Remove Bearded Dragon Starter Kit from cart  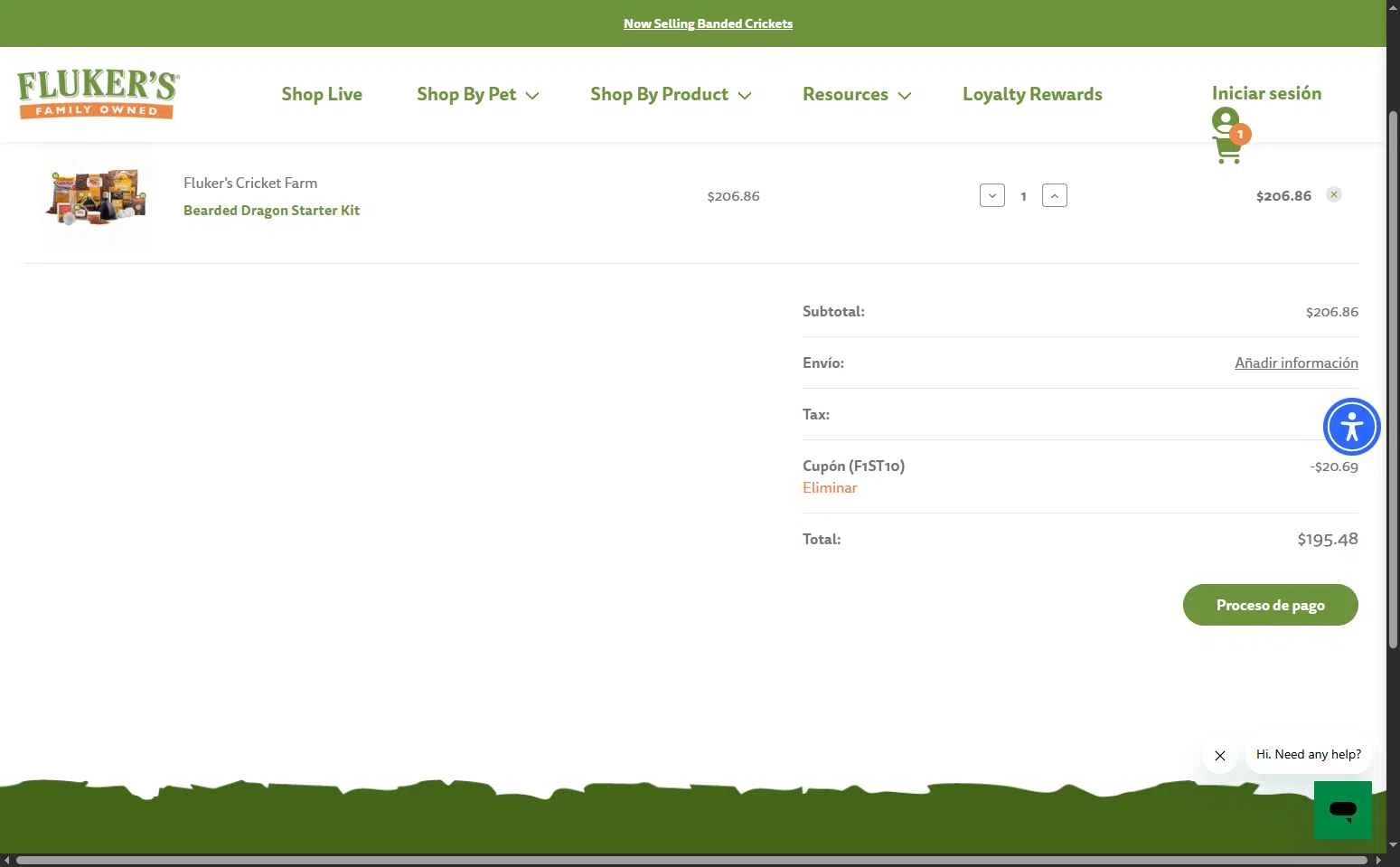[x=1333, y=194]
